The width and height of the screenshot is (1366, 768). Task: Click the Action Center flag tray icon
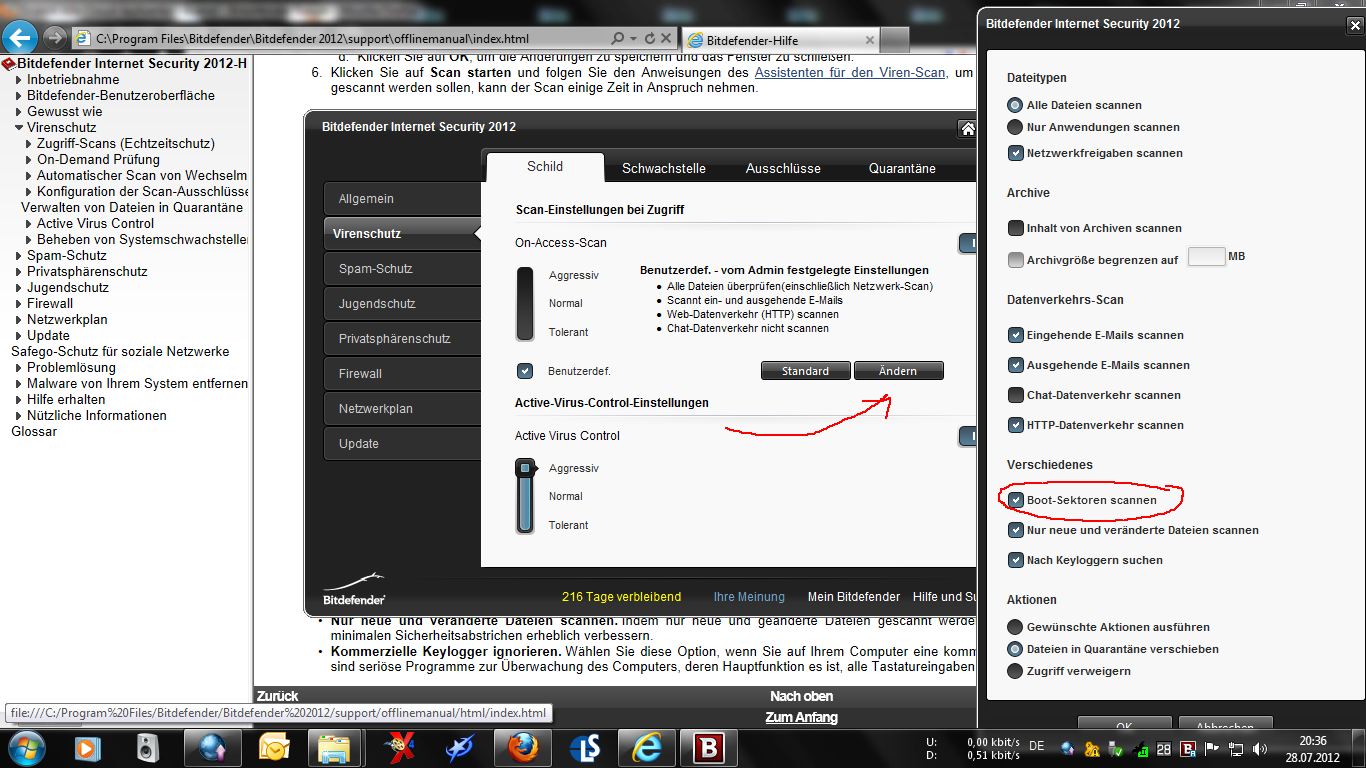[x=1211, y=748]
